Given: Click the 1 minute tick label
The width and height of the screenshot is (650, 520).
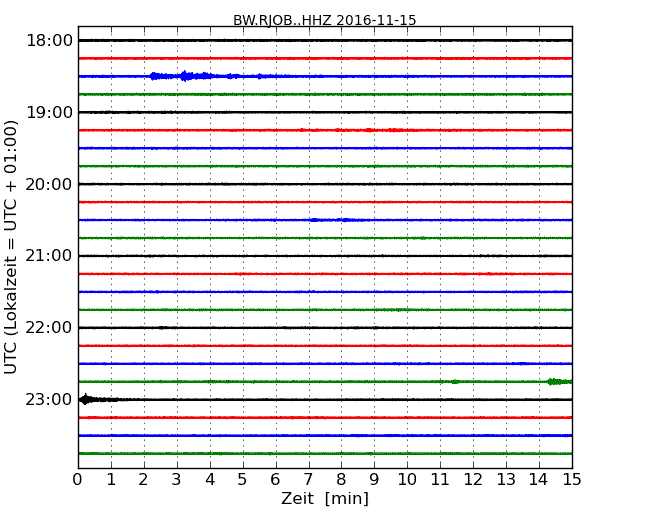Looking at the screenshot, I should coord(111,479).
